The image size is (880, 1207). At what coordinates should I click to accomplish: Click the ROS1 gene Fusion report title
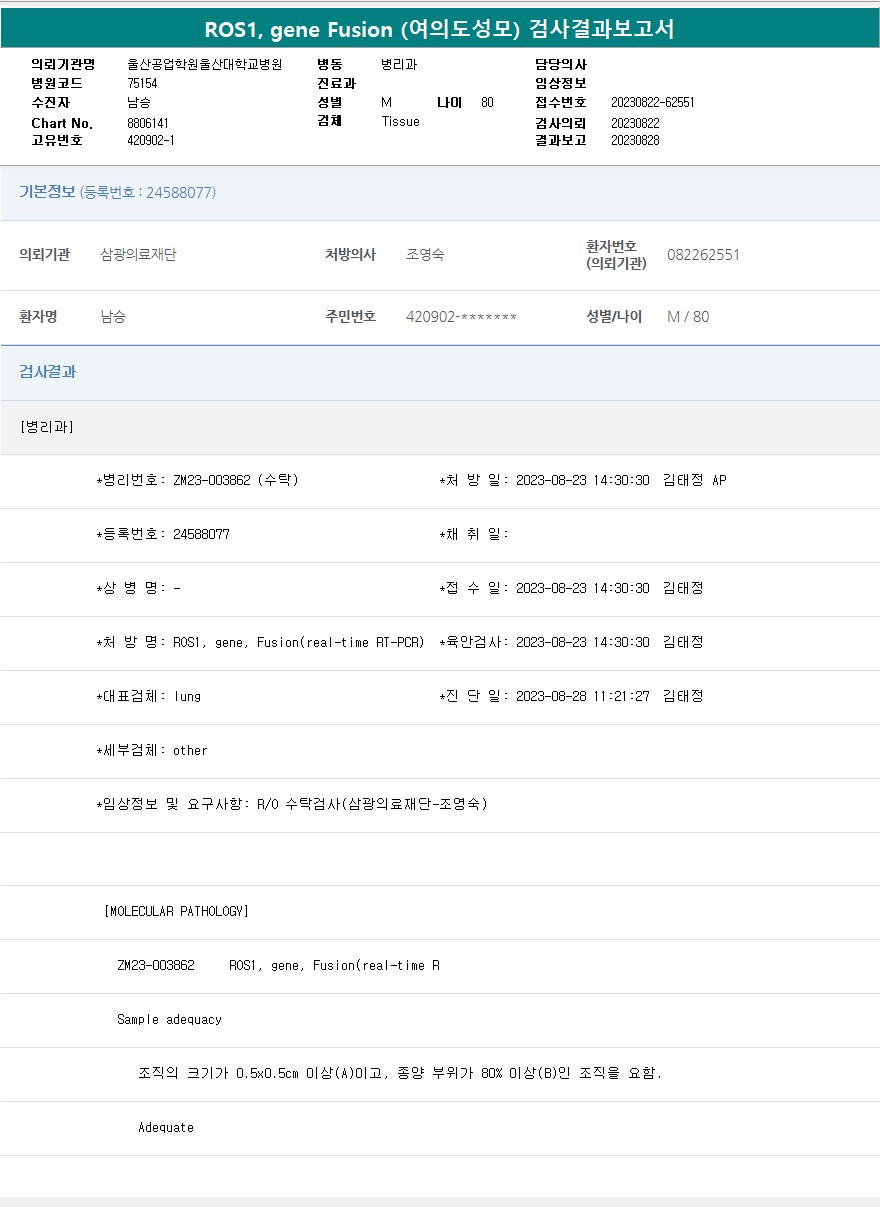(x=439, y=29)
